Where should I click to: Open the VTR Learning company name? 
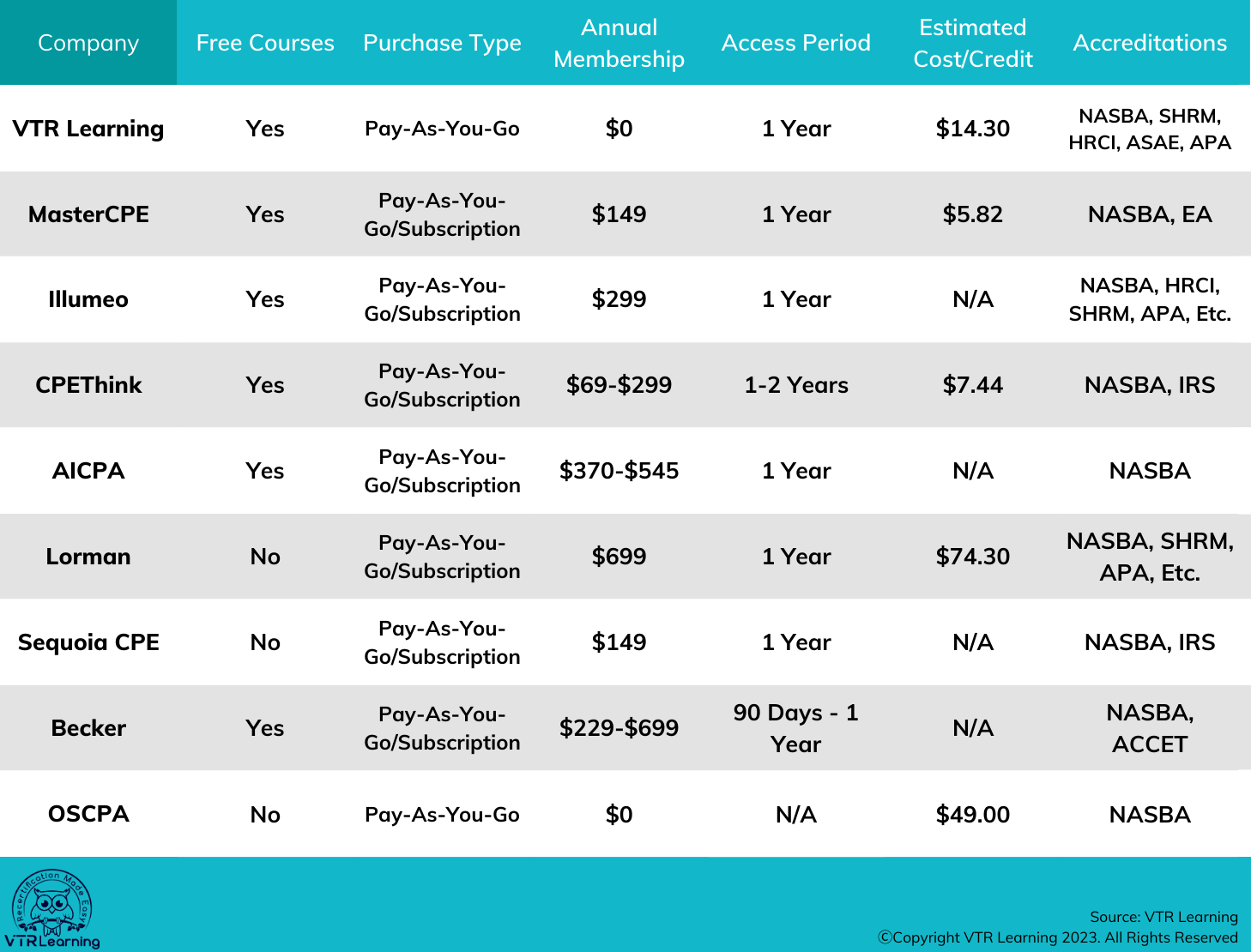88,129
